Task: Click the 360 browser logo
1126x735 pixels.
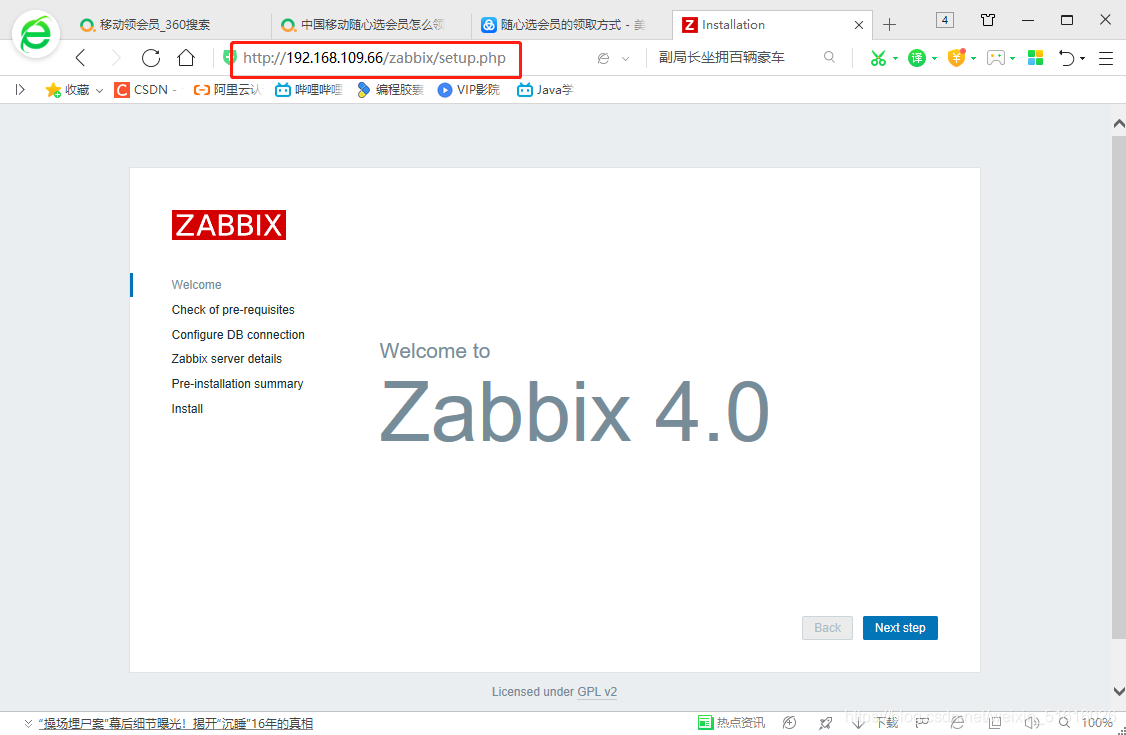Action: click(36, 34)
